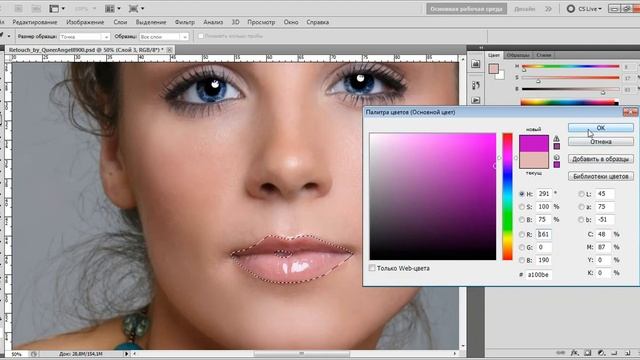
Task: Open the Brush presets panel icon in the collapsed dock
Action: point(476,85)
